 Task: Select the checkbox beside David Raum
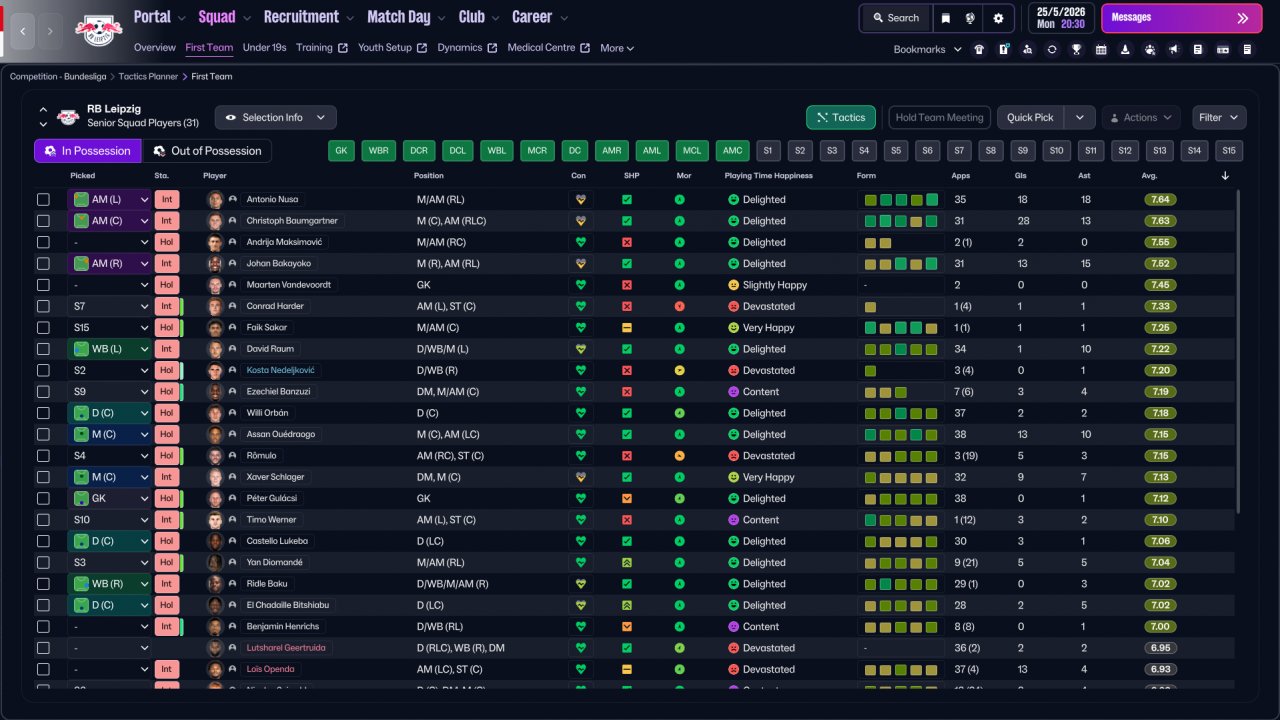(x=43, y=349)
